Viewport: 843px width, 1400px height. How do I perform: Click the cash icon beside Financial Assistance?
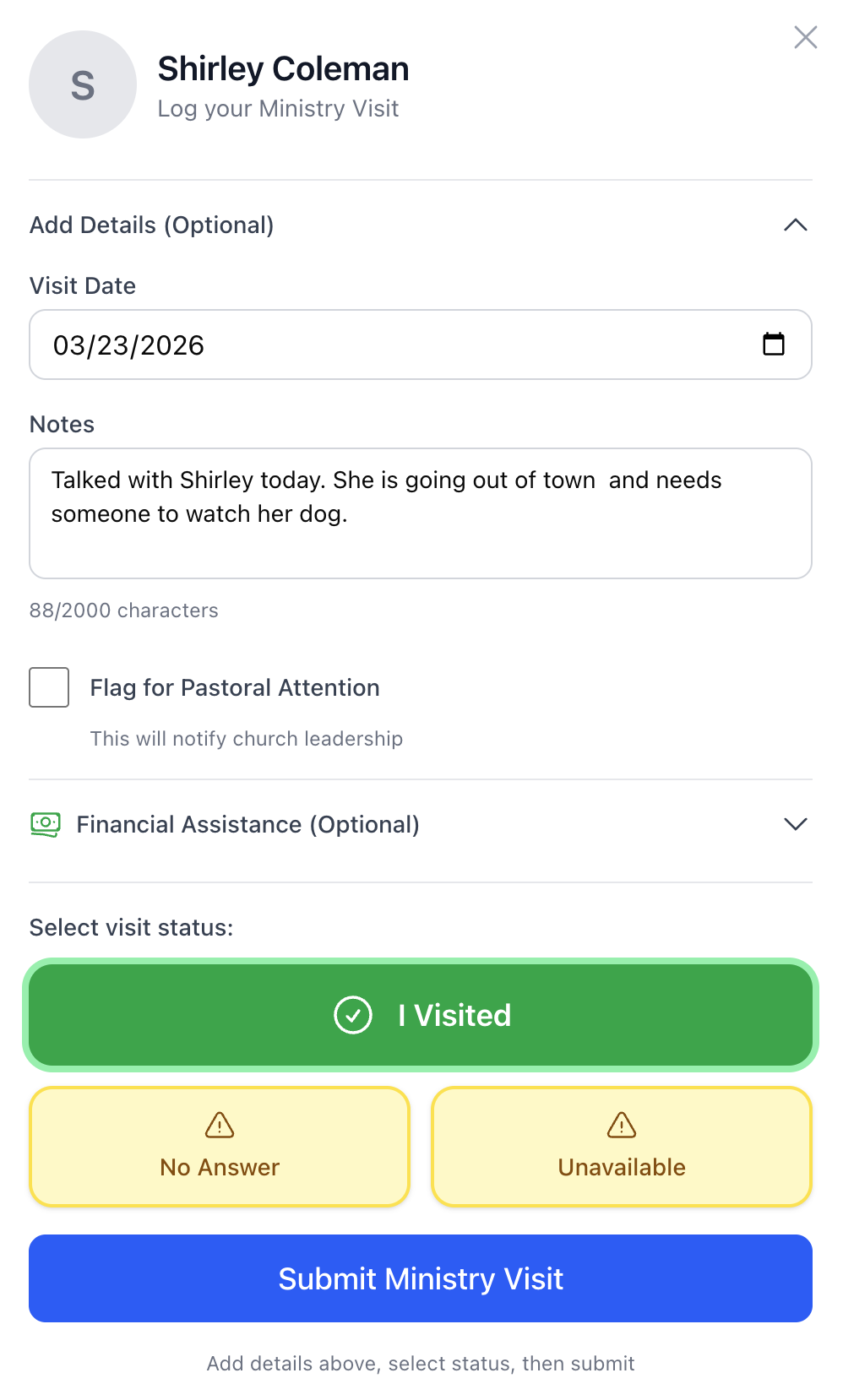click(x=46, y=825)
